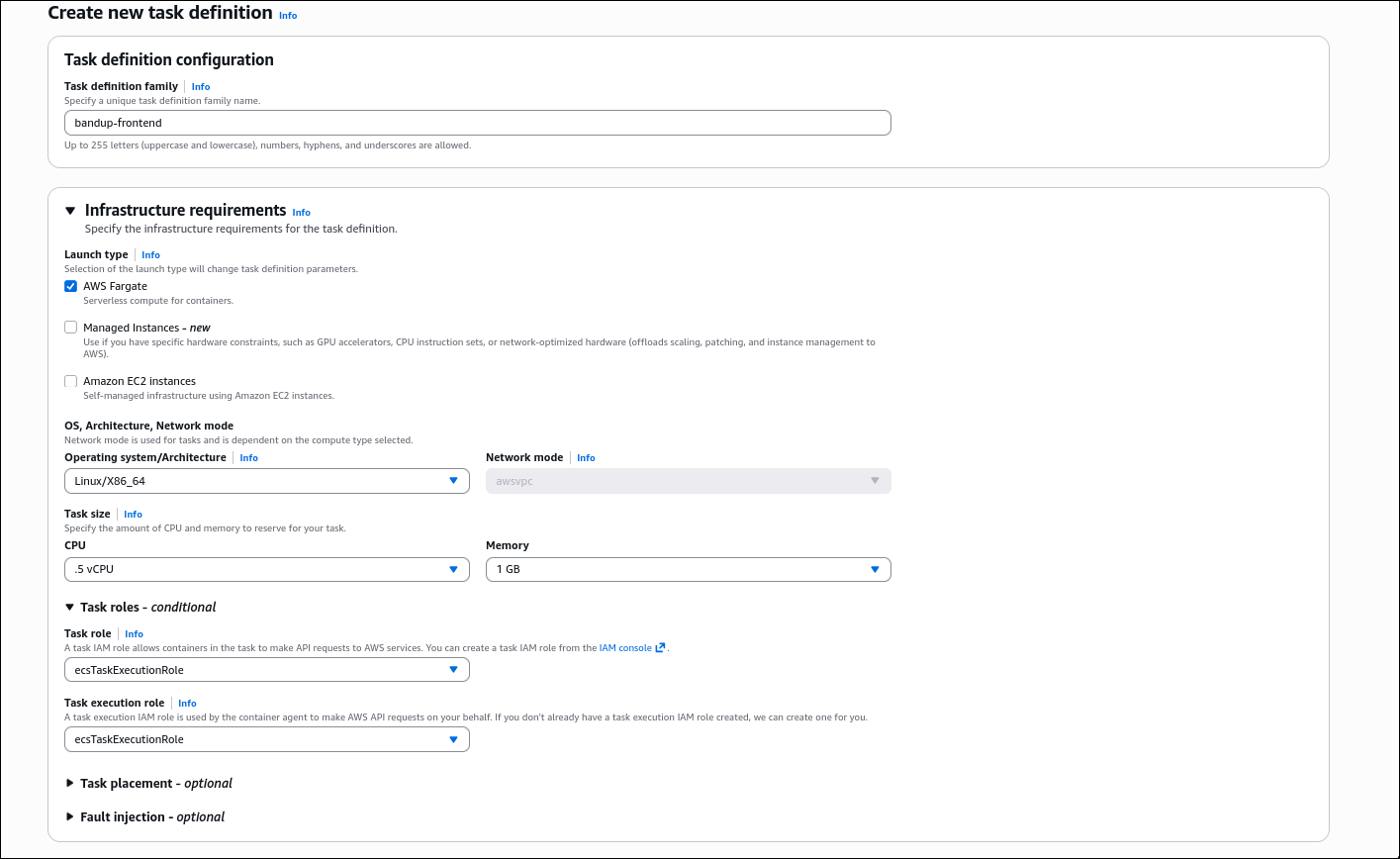This screenshot has width=1400, height=859.
Task: Click Info beside Task role
Action: (x=134, y=633)
